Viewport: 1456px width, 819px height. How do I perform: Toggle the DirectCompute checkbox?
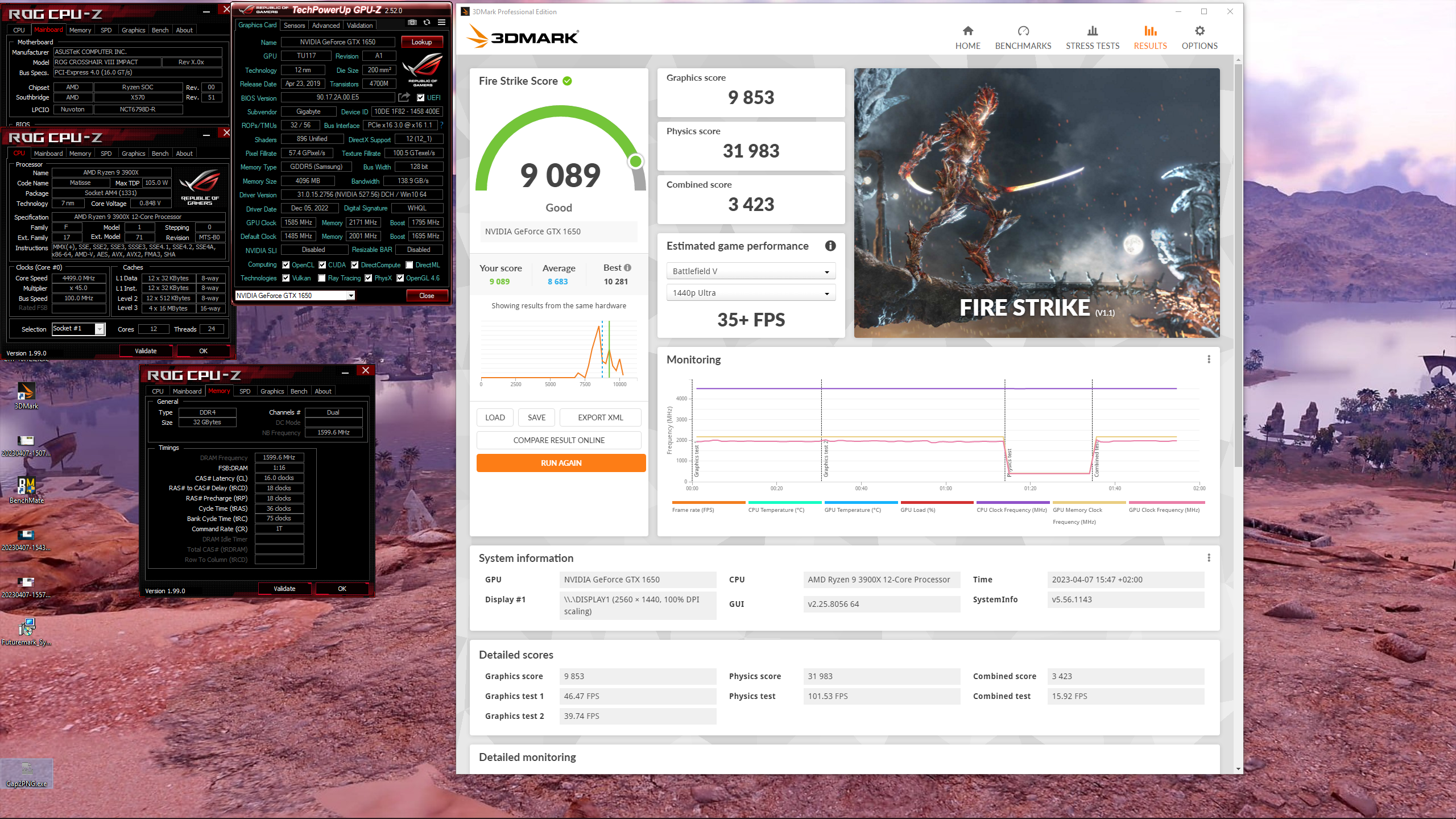pyautogui.click(x=354, y=265)
